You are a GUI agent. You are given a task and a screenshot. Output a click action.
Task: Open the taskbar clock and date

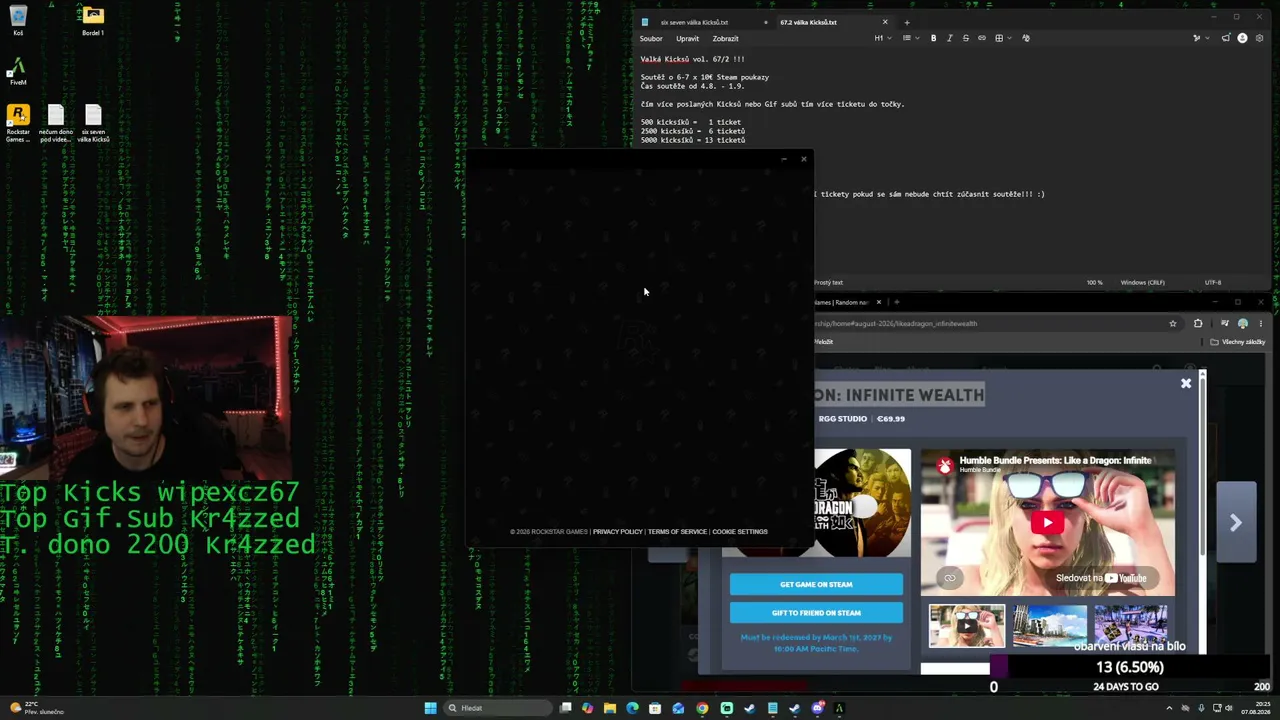(x=1255, y=708)
